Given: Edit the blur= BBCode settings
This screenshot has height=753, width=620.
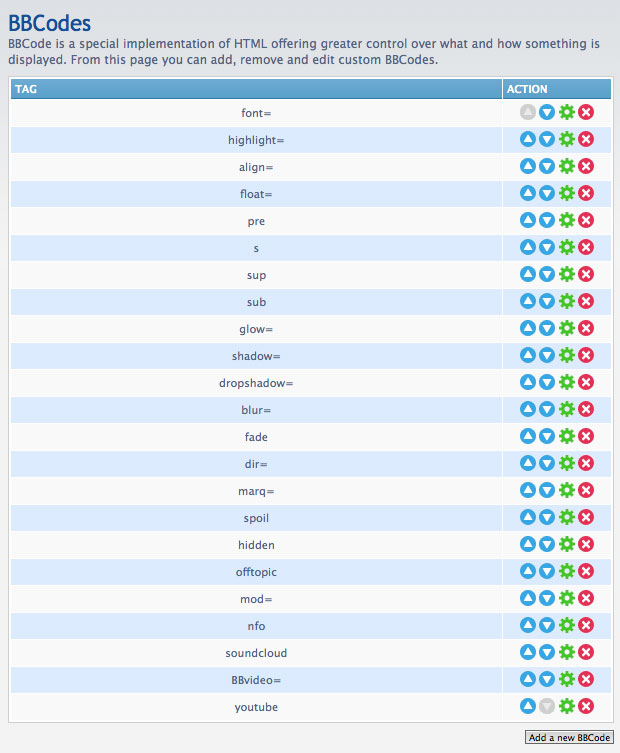Looking at the screenshot, I should [567, 409].
